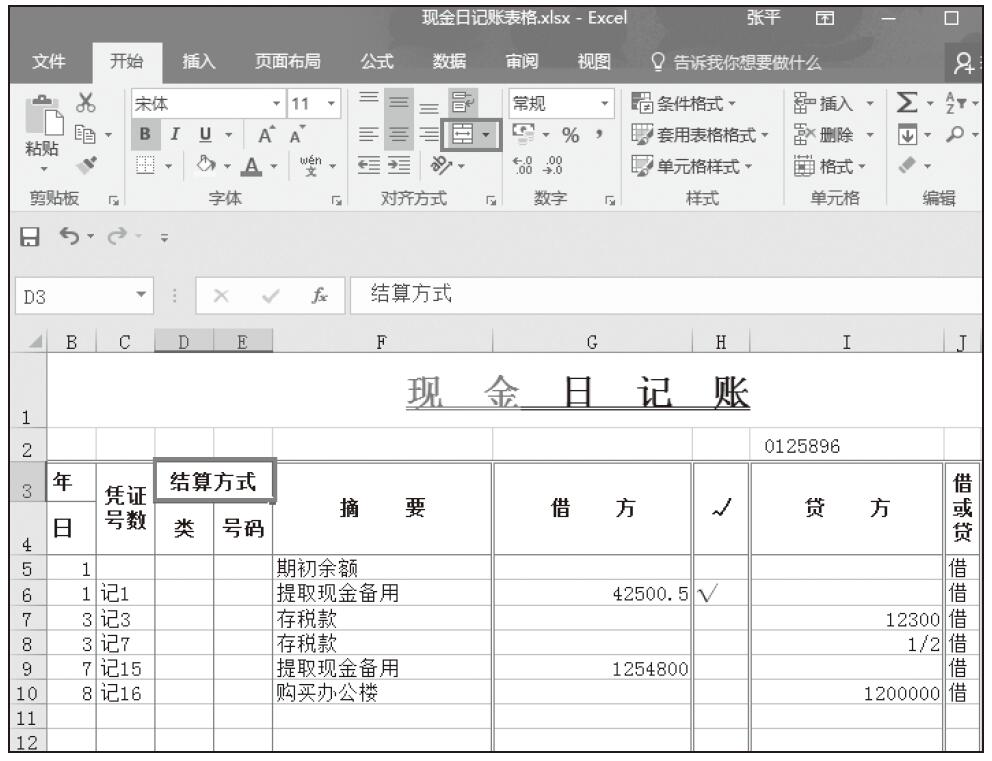
Task: Click the Merge and Center icon
Action: point(462,132)
